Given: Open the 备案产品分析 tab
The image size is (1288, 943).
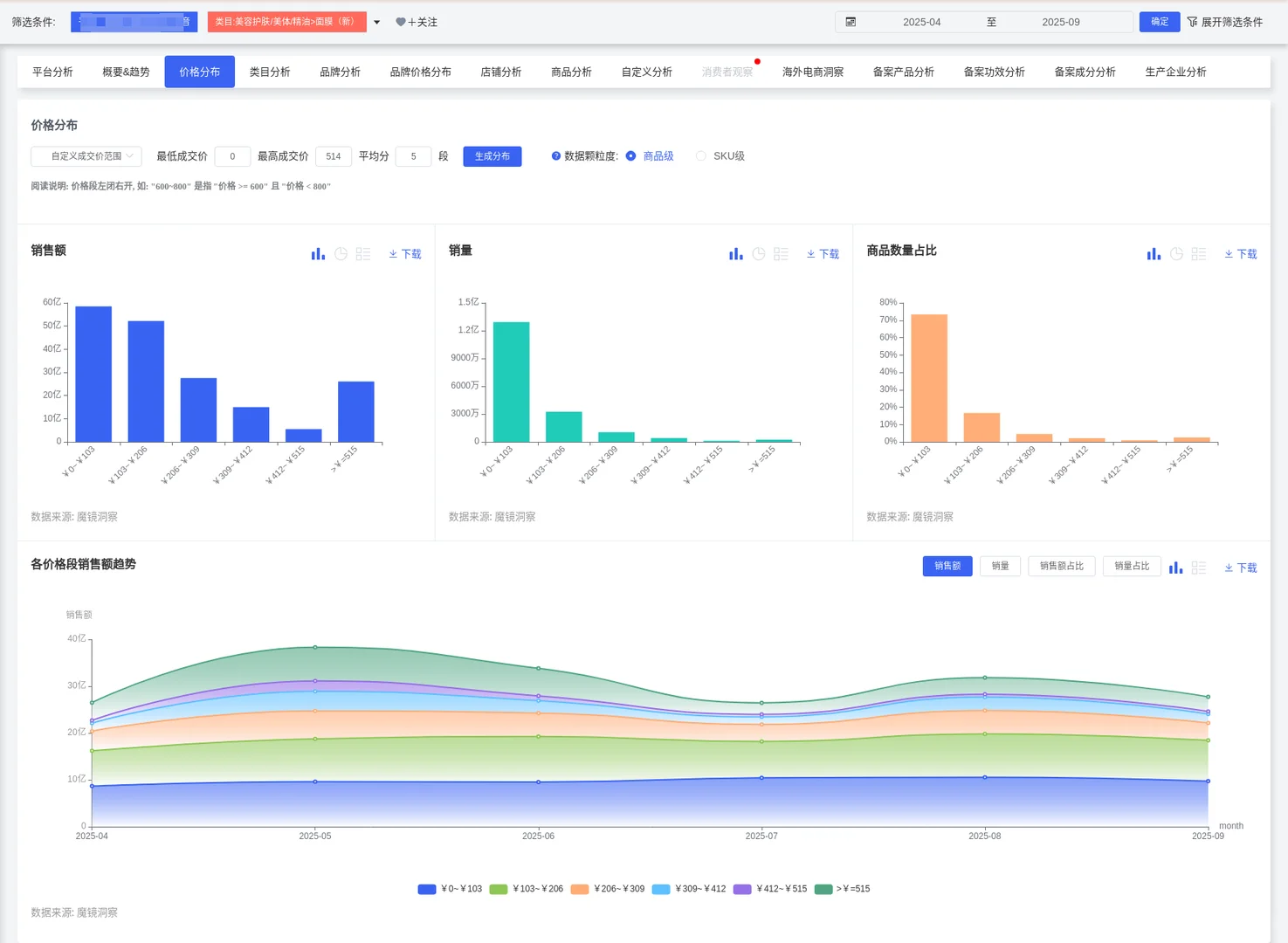Looking at the screenshot, I should (x=904, y=72).
